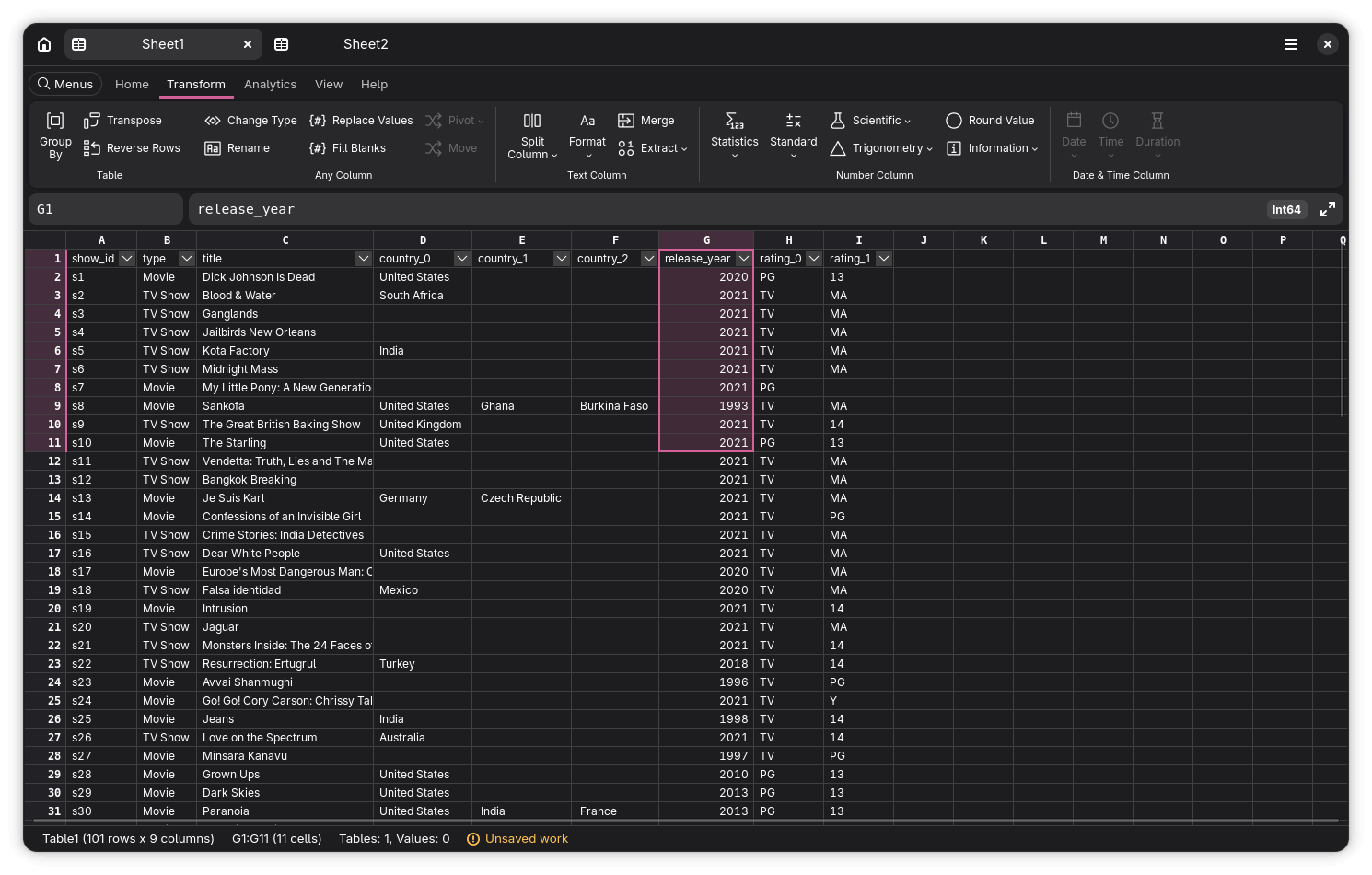Screen dimensions: 1372x875
Task: Open the Information dropdown
Action: [993, 148]
